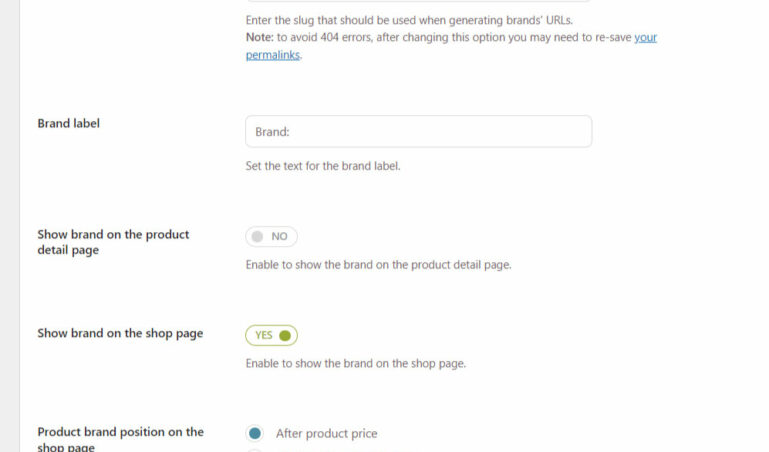Screen dimensions: 769x452
Task: Click the product detail page toggle description
Action: [x=378, y=265]
